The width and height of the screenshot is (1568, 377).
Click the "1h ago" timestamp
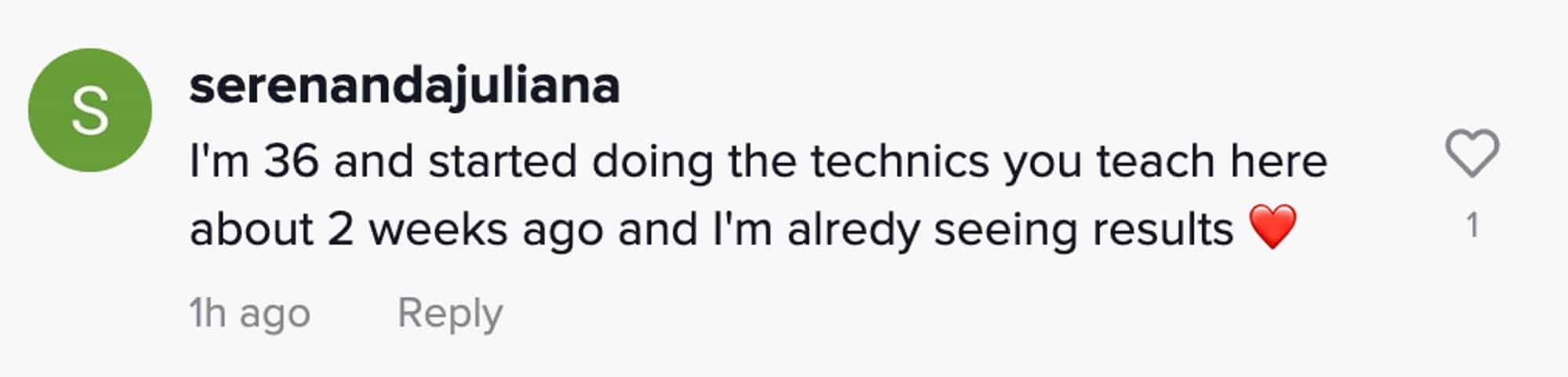pos(250,314)
